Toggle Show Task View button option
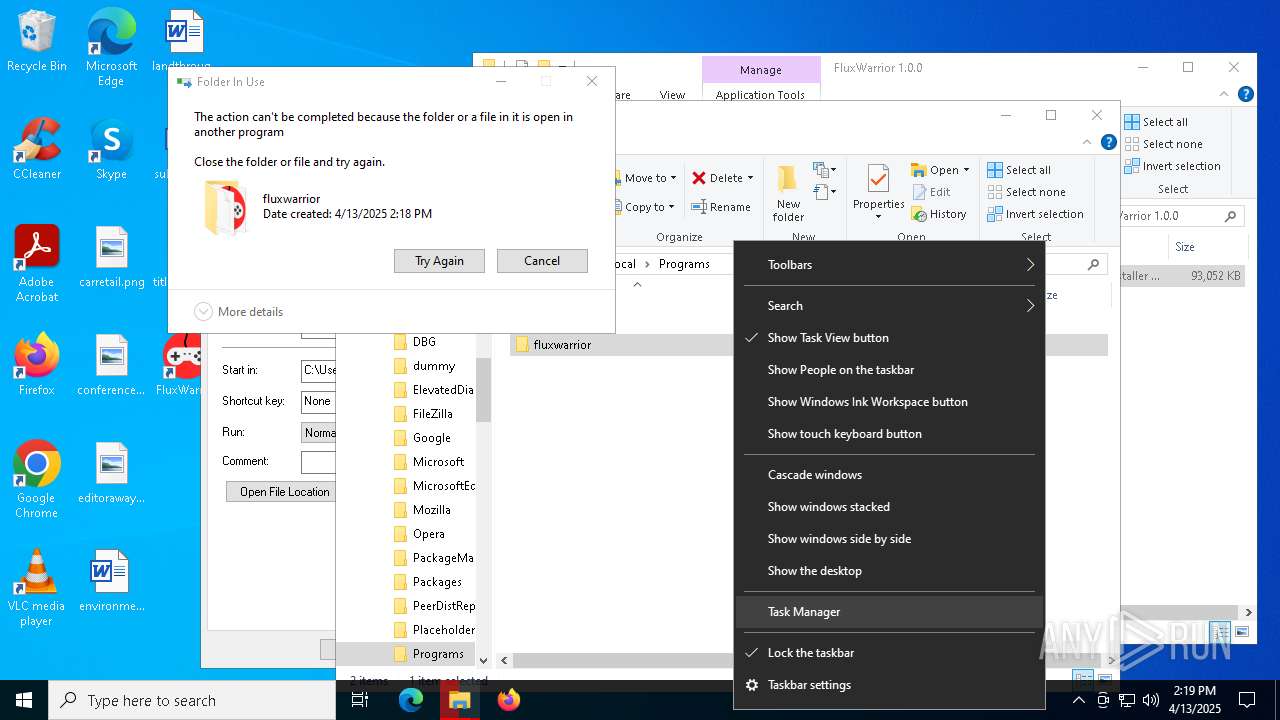 tap(889, 338)
